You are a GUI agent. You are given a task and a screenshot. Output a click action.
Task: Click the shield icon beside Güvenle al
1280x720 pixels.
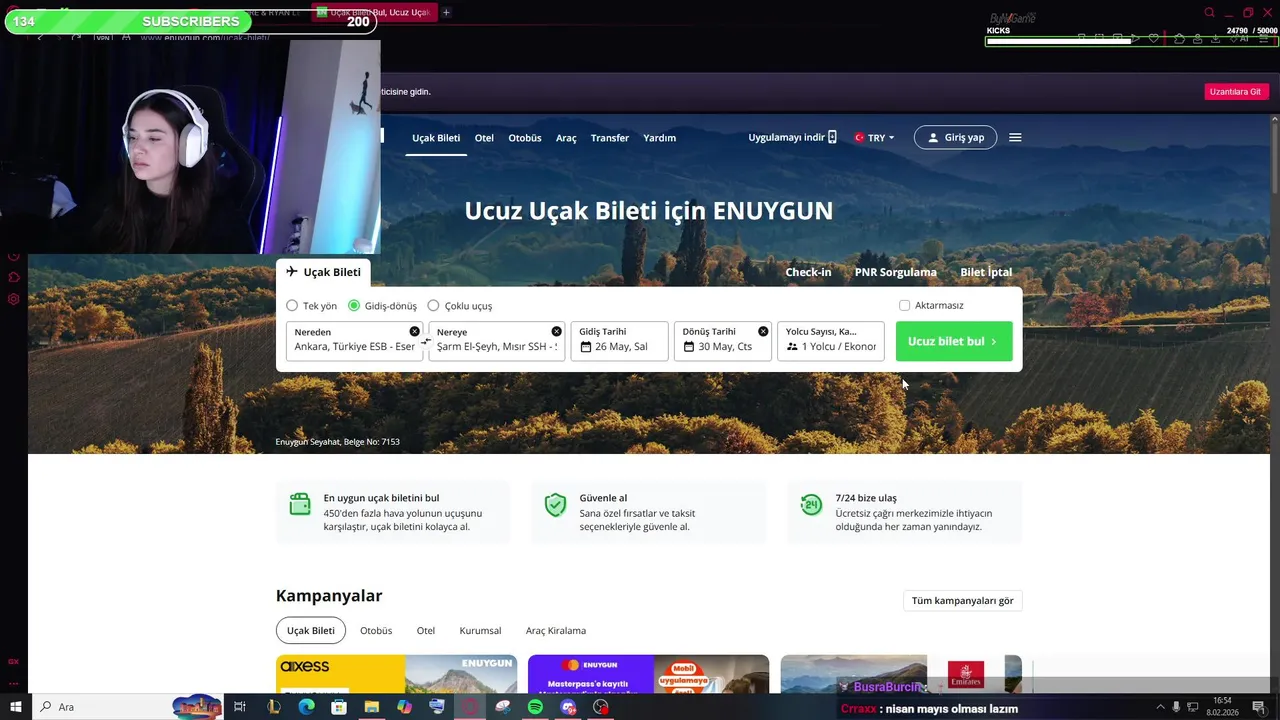555,504
